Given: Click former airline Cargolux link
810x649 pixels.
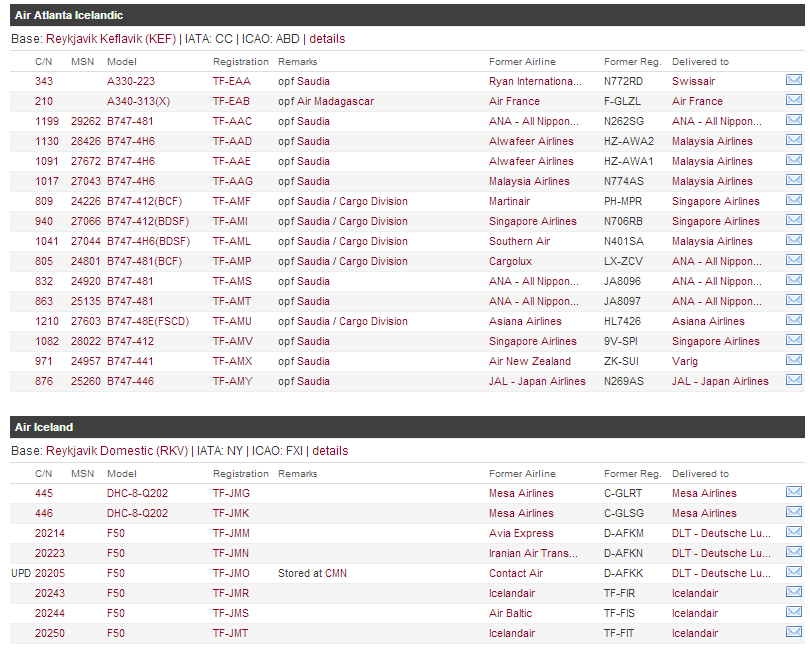Looking at the screenshot, I should [x=510, y=261].
